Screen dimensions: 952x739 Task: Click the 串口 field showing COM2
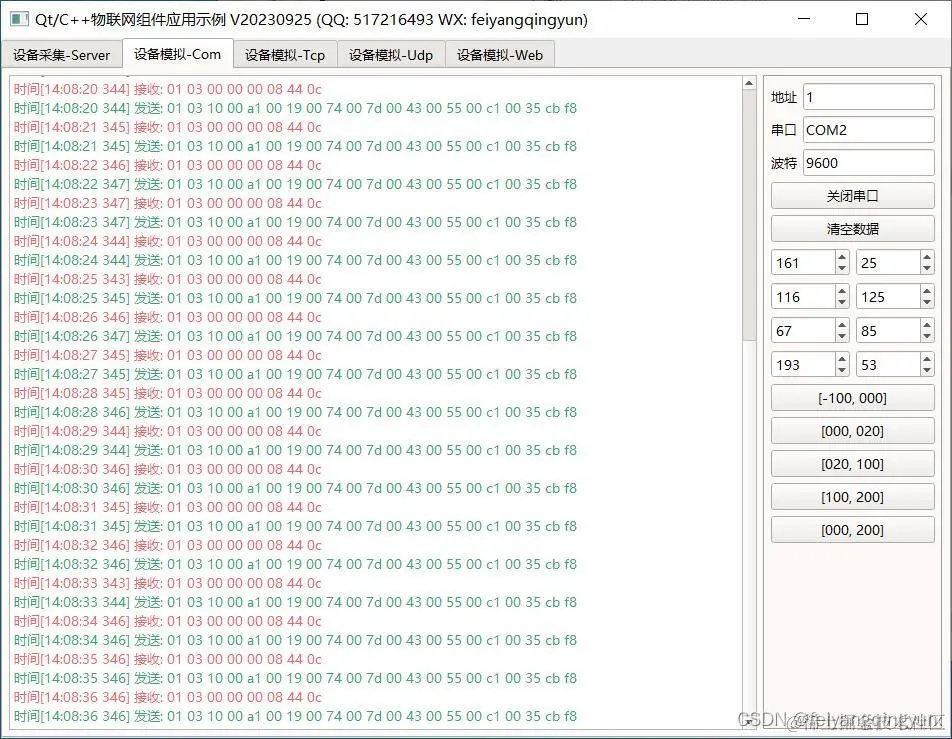point(868,129)
